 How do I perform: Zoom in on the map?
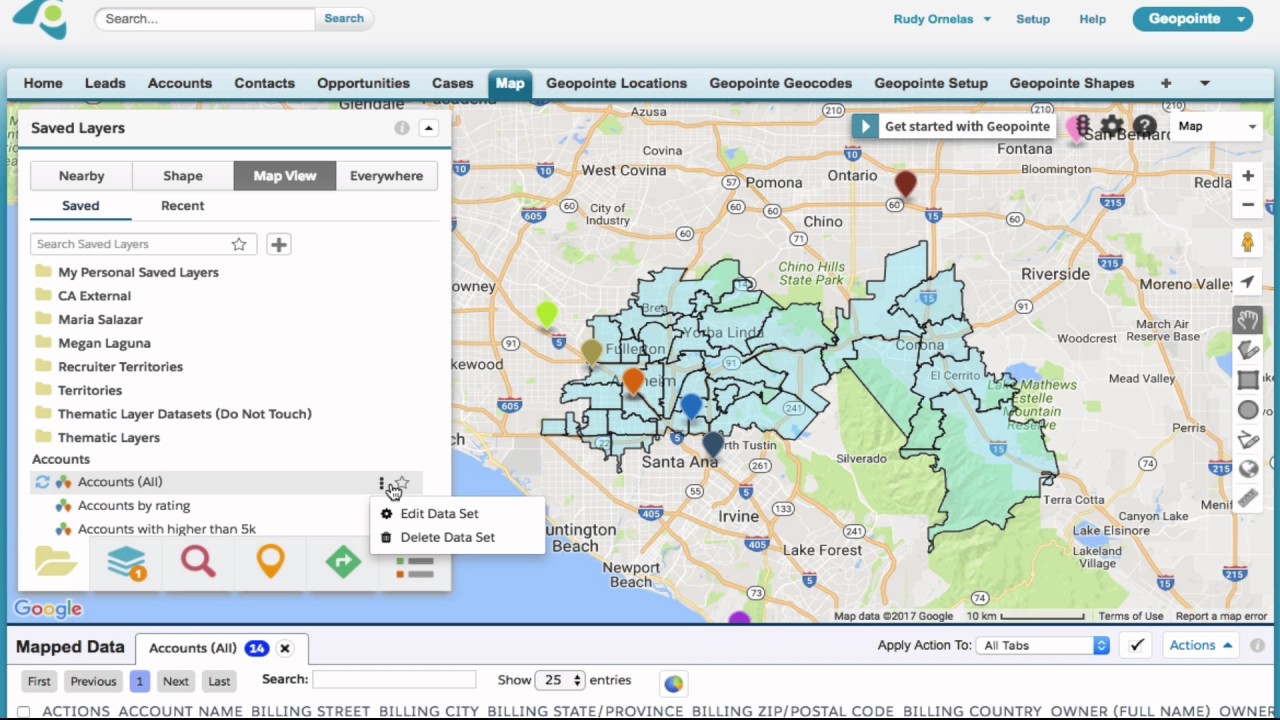(1248, 176)
